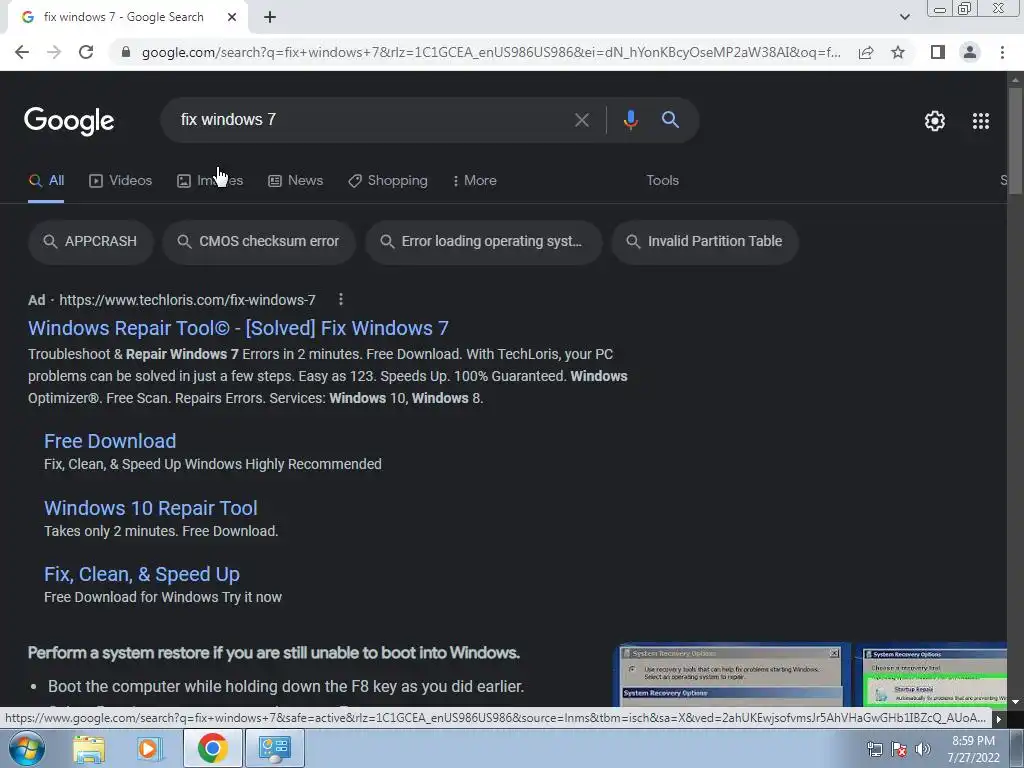Open Chrome's three-dot menu
This screenshot has width=1024, height=768.
(x=1002, y=52)
